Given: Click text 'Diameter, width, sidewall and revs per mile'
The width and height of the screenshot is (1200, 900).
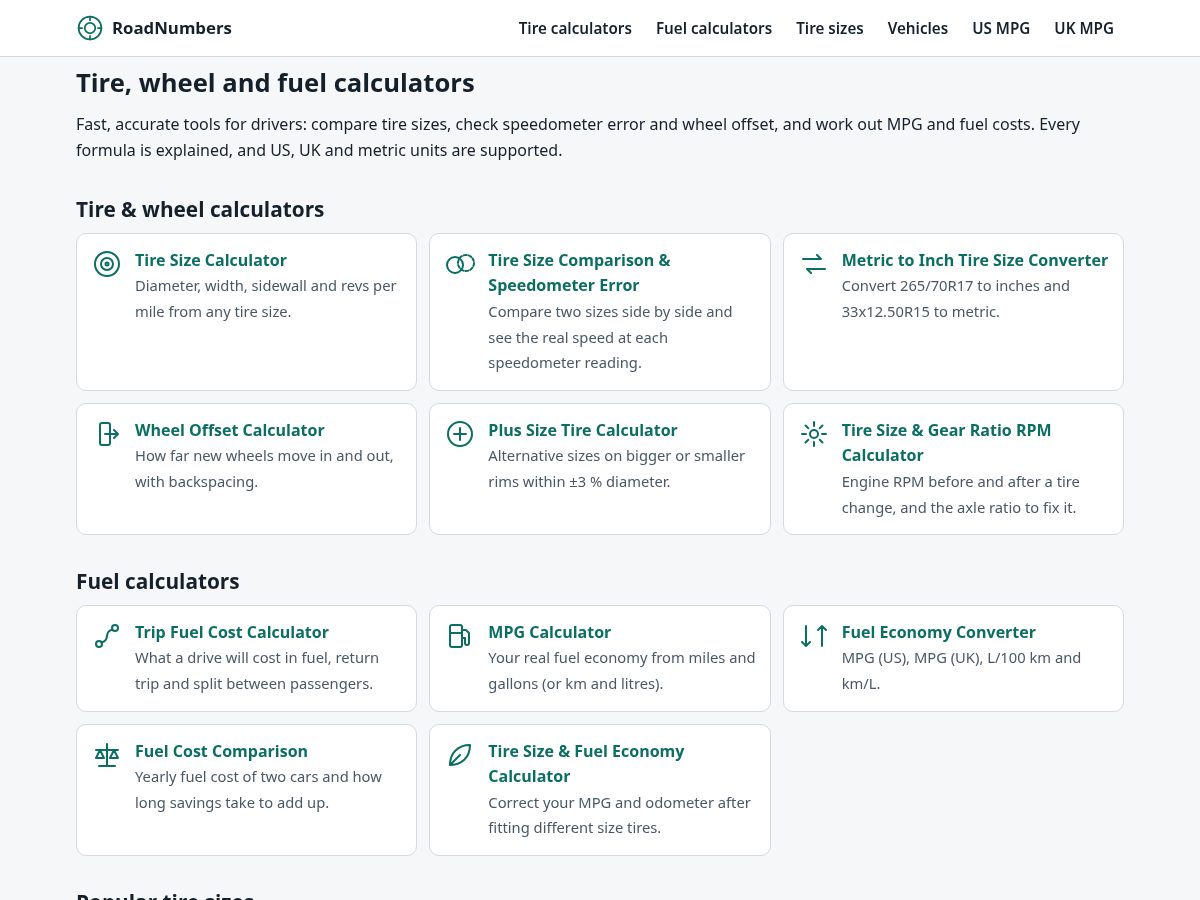Looking at the screenshot, I should click(265, 299).
